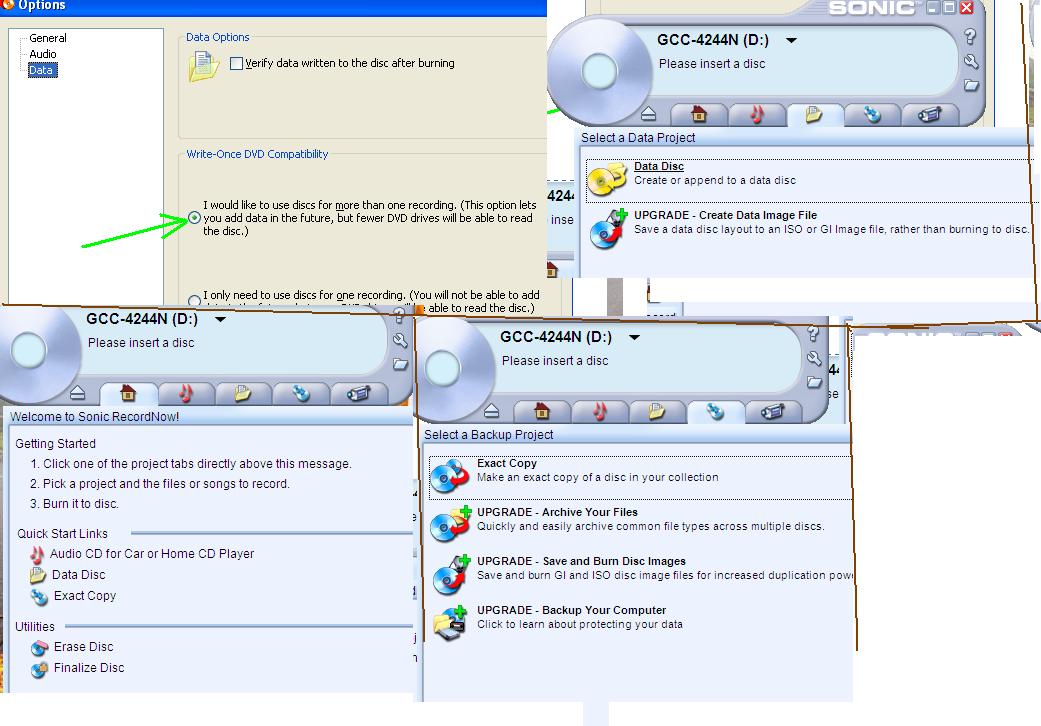Screen dimensions: 1041x726
Task: Click the Erase Disc utility icon
Action: click(x=39, y=647)
